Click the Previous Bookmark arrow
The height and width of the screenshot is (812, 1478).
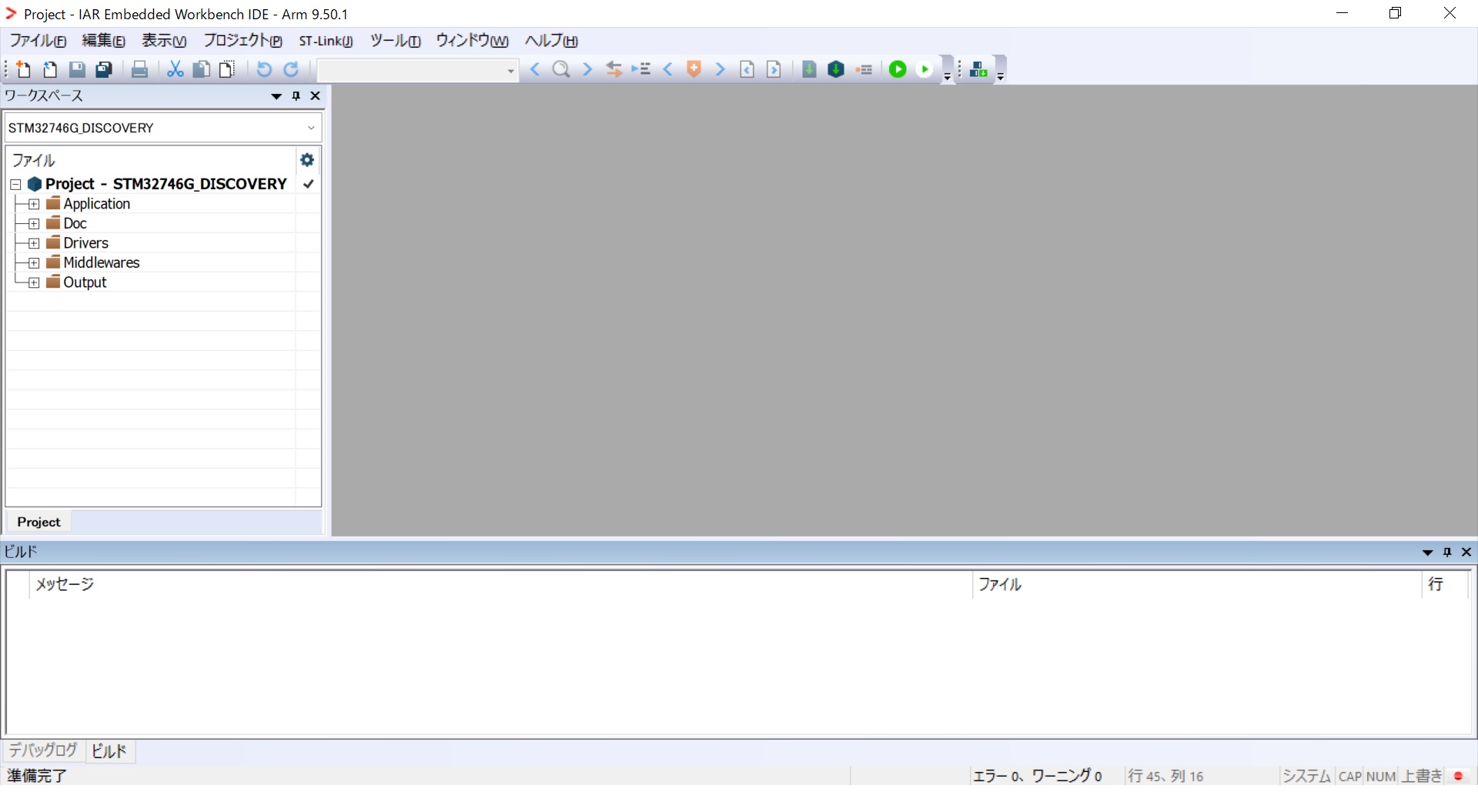pos(667,69)
